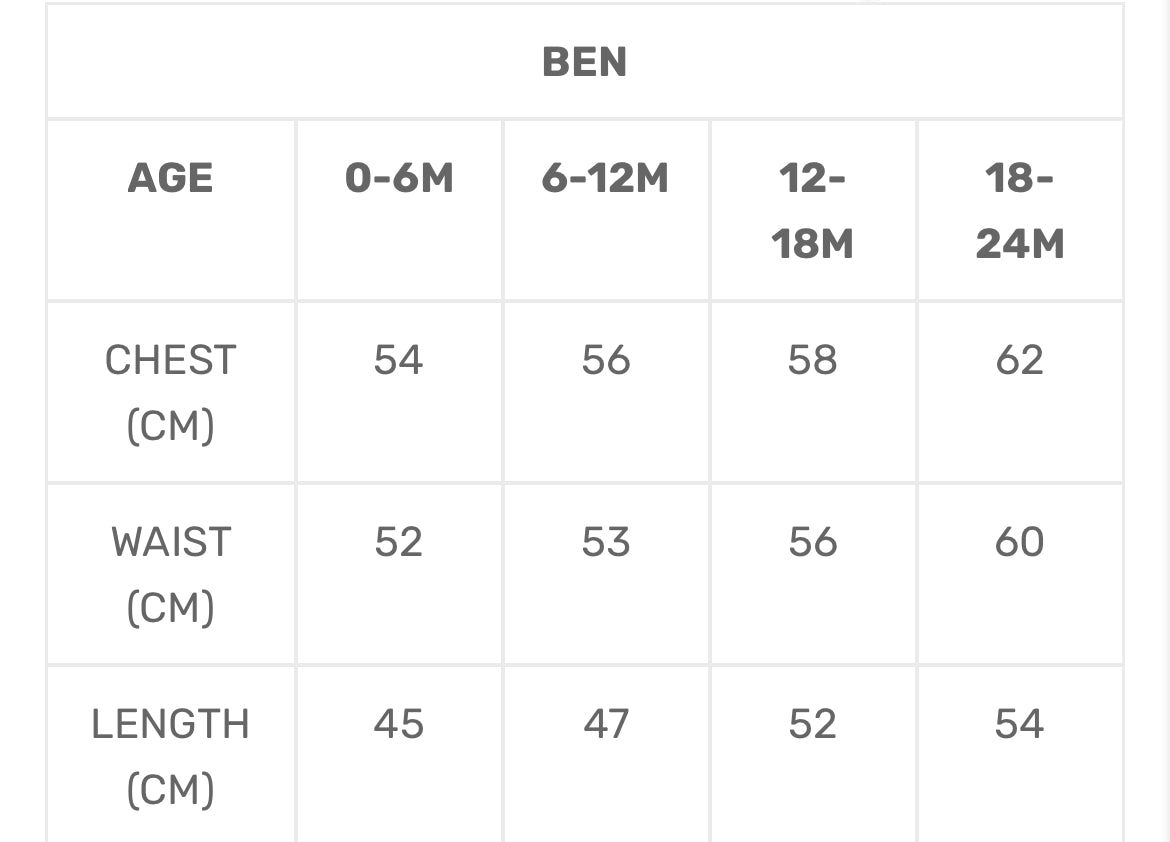Click chest value 54 for 0-6M

(x=399, y=360)
